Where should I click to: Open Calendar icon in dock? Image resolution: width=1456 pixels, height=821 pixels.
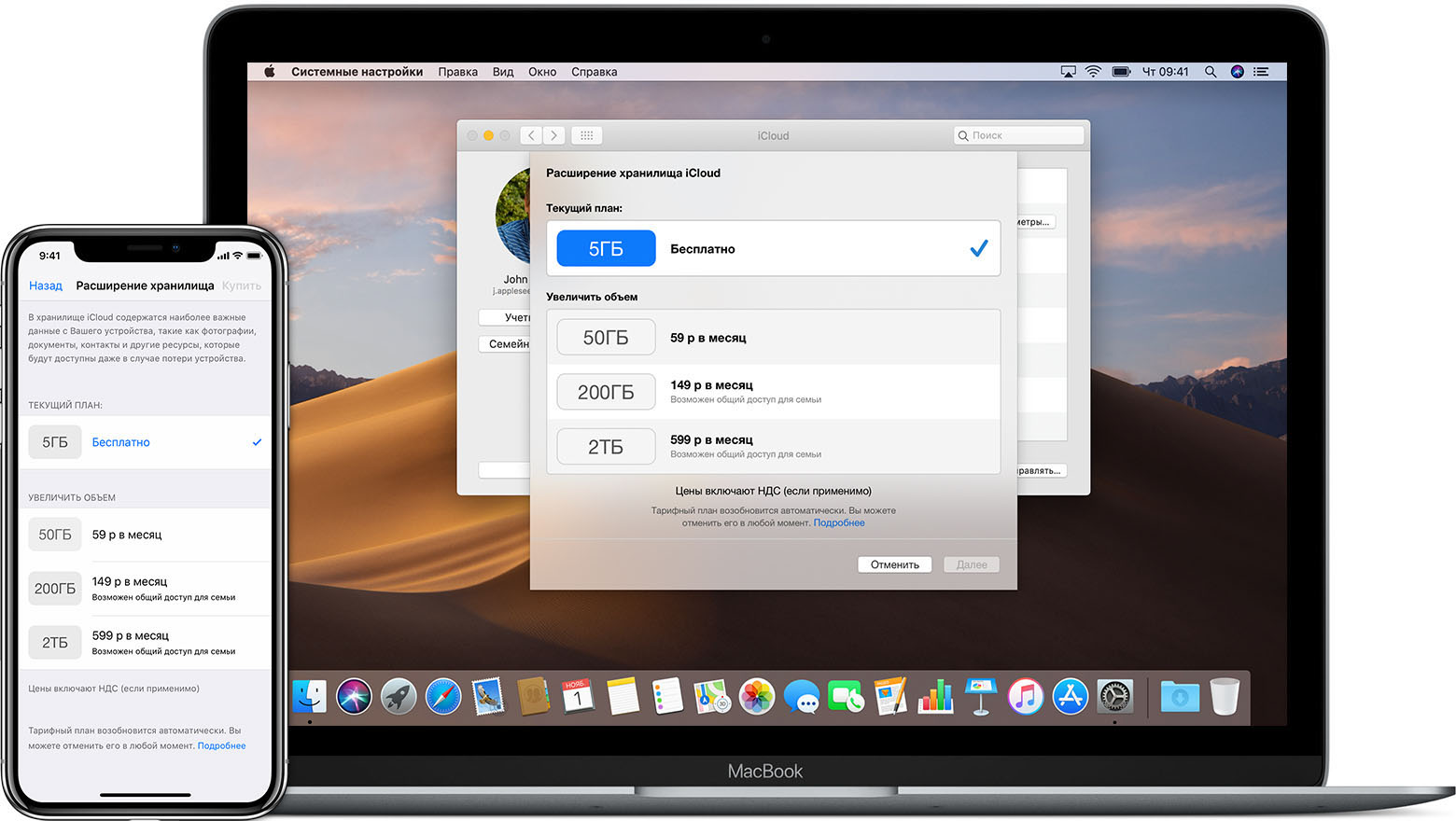[x=578, y=697]
